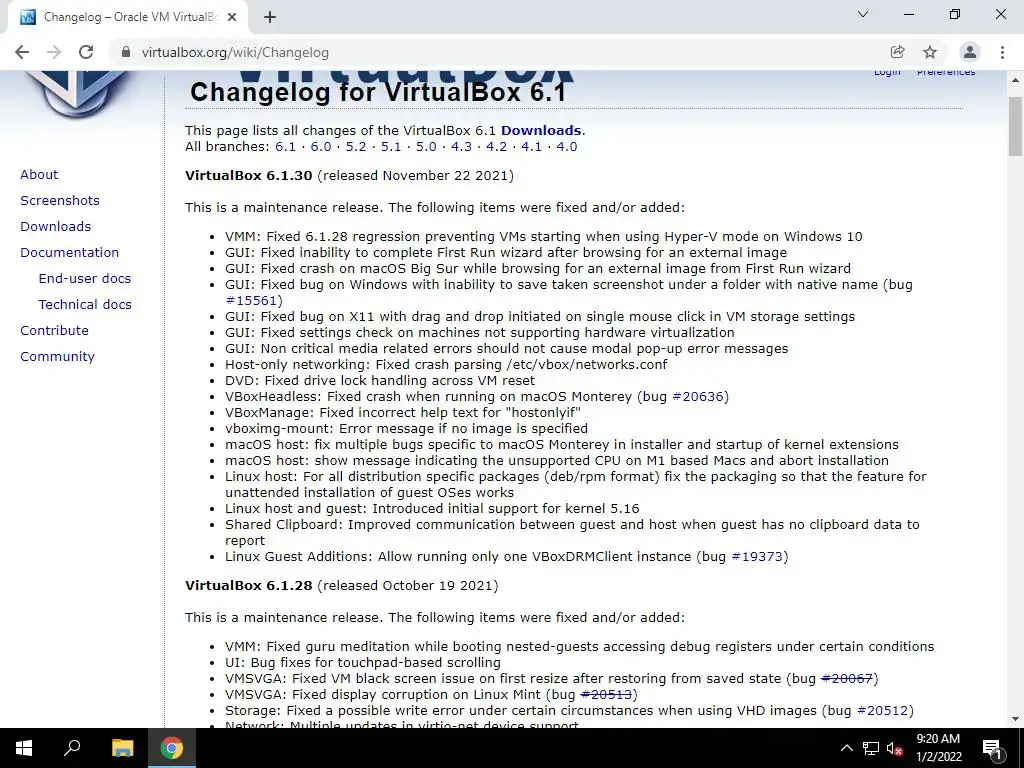The image size is (1024, 768).
Task: Open the tab search chevron
Action: click(x=863, y=14)
